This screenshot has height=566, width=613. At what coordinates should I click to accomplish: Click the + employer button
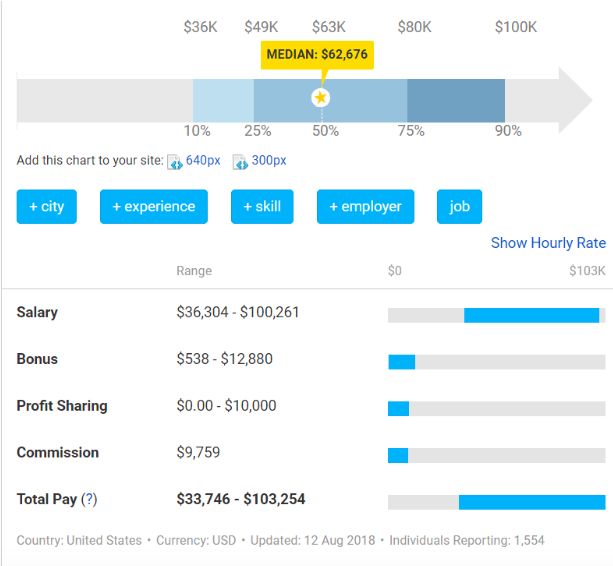pos(366,206)
